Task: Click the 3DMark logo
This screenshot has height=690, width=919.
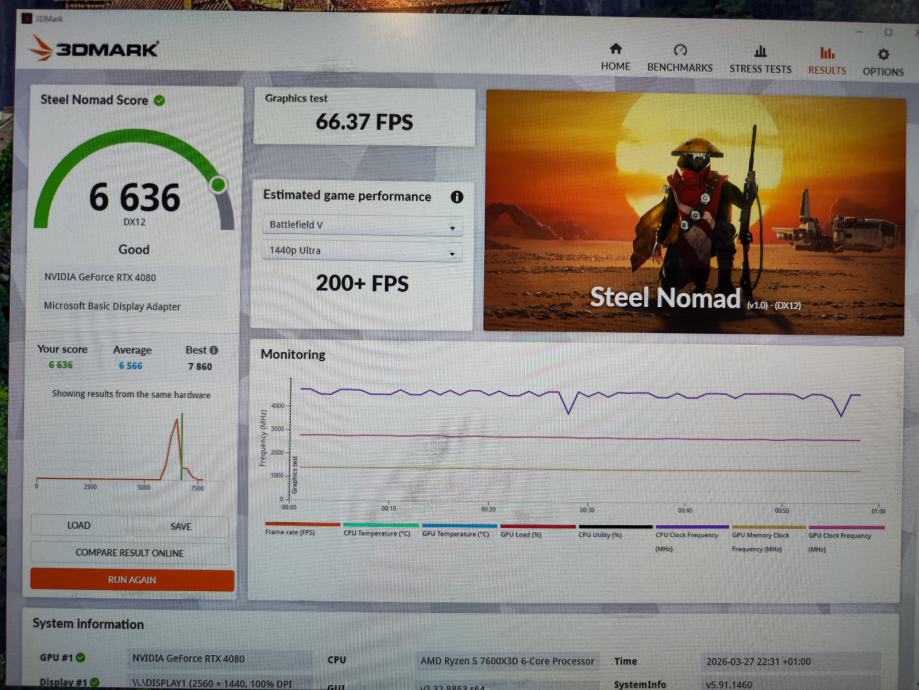Action: click(94, 48)
